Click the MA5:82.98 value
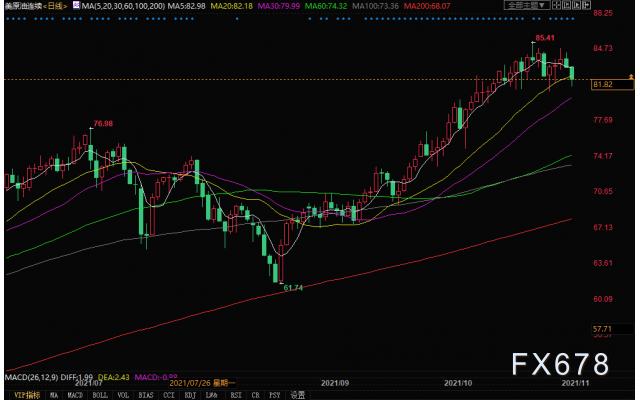Image resolution: width=640 pixels, height=400 pixels. click(x=187, y=6)
